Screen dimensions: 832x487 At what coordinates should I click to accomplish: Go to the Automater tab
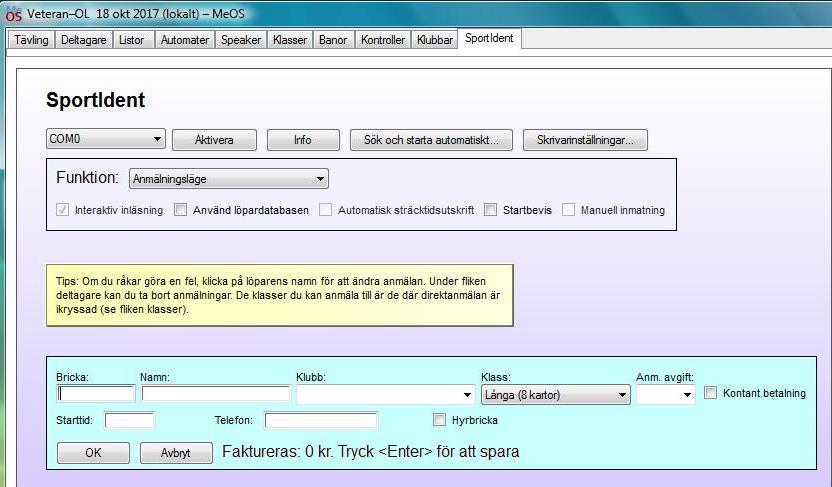(x=185, y=40)
